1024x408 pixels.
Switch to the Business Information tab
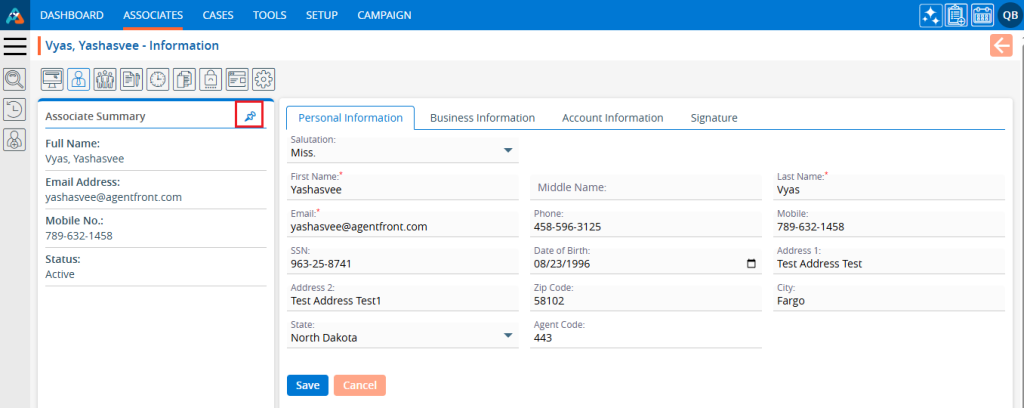click(482, 118)
